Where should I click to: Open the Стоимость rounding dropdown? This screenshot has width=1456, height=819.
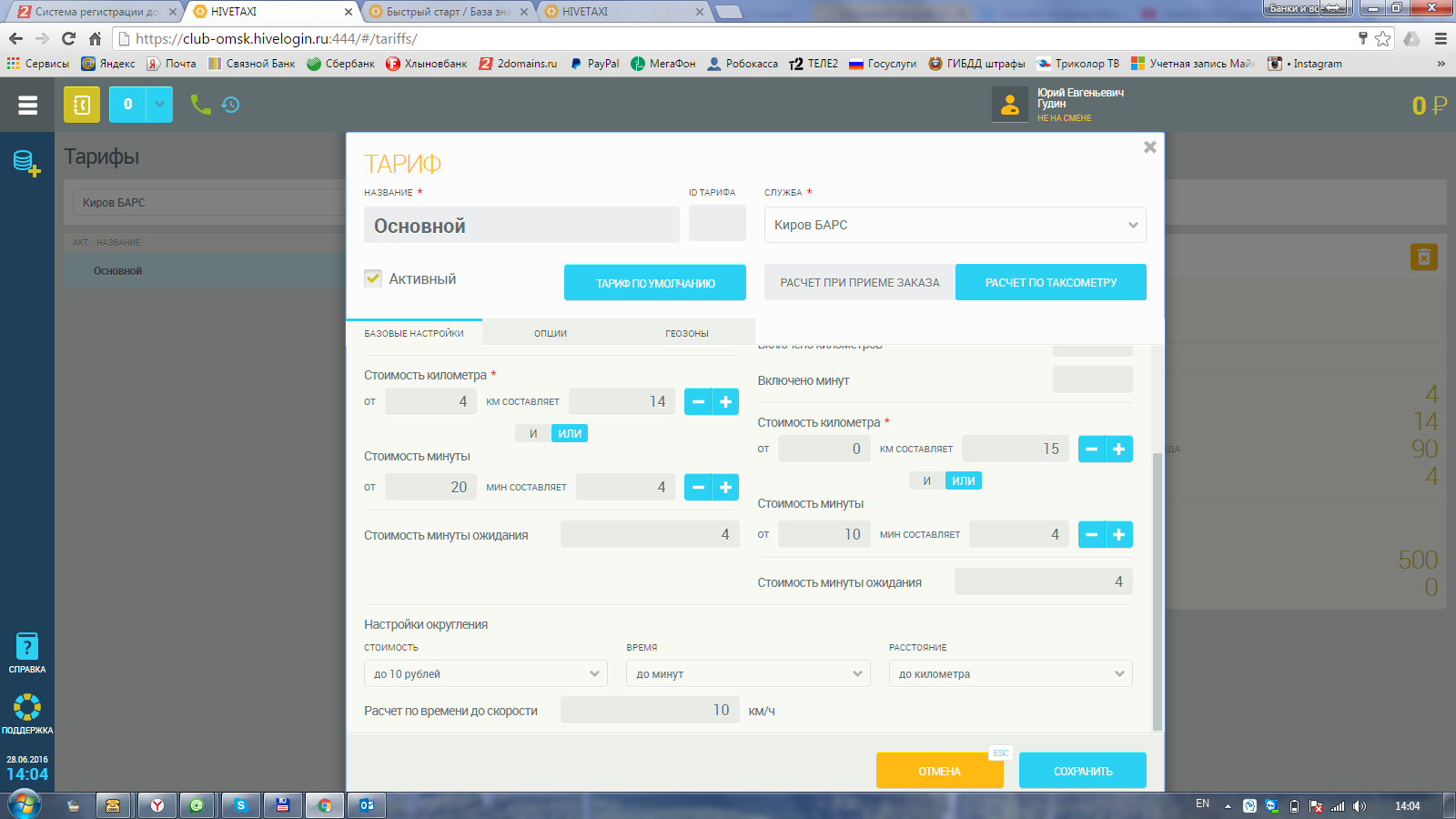point(487,673)
